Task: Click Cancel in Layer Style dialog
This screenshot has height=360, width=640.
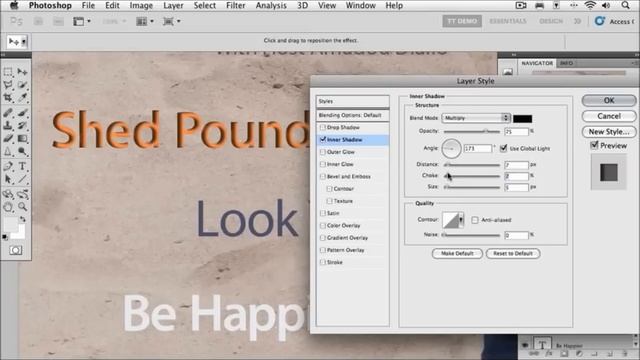Action: pyautogui.click(x=609, y=116)
